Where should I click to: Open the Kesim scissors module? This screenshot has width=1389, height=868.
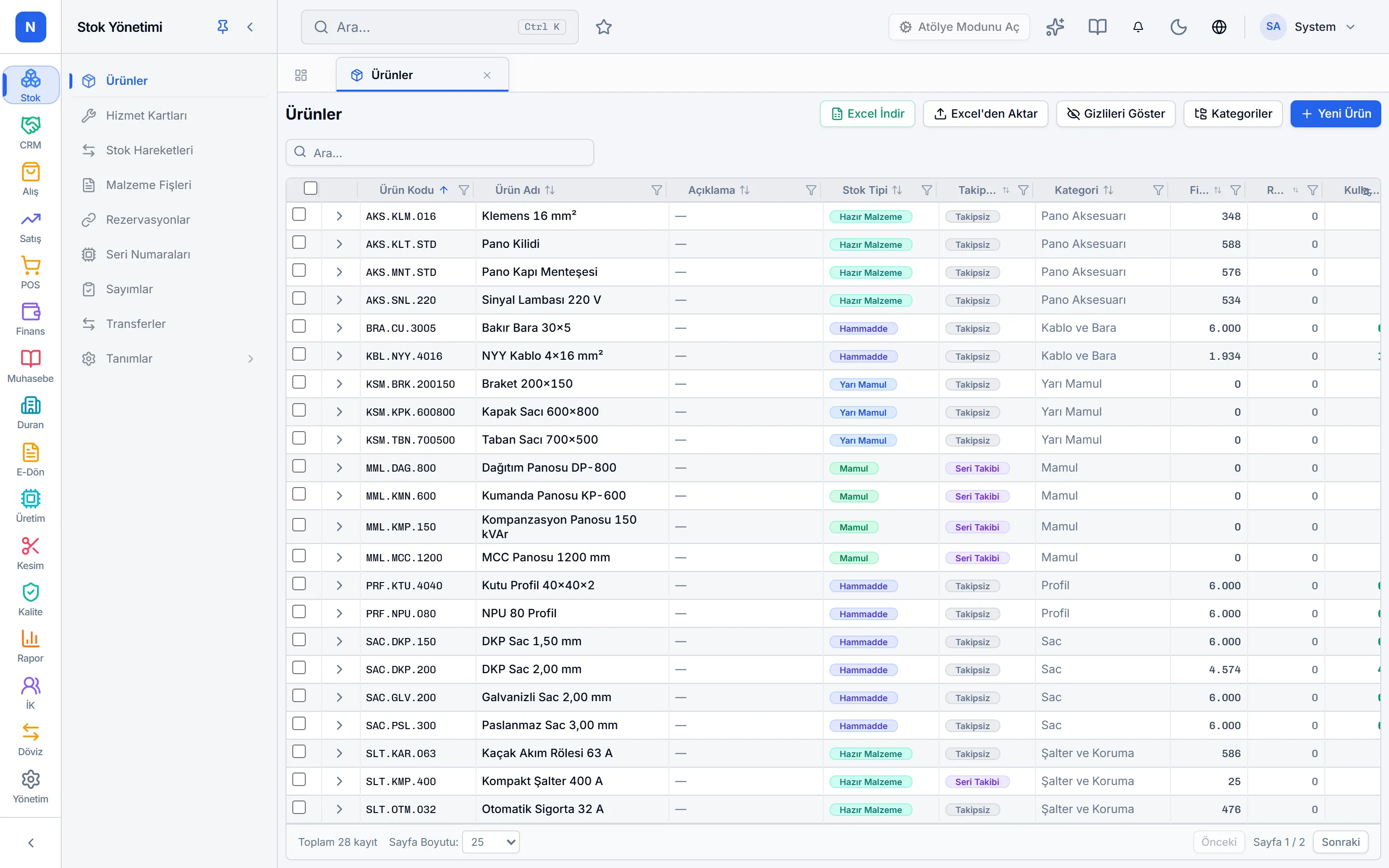30,553
